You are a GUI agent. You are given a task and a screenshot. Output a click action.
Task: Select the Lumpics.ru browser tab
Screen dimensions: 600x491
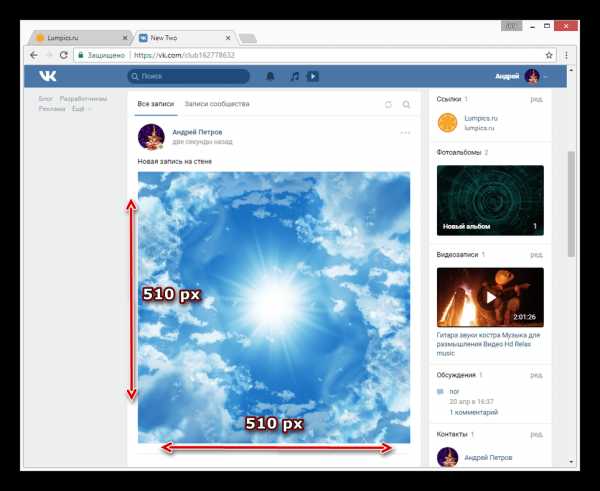(x=82, y=38)
